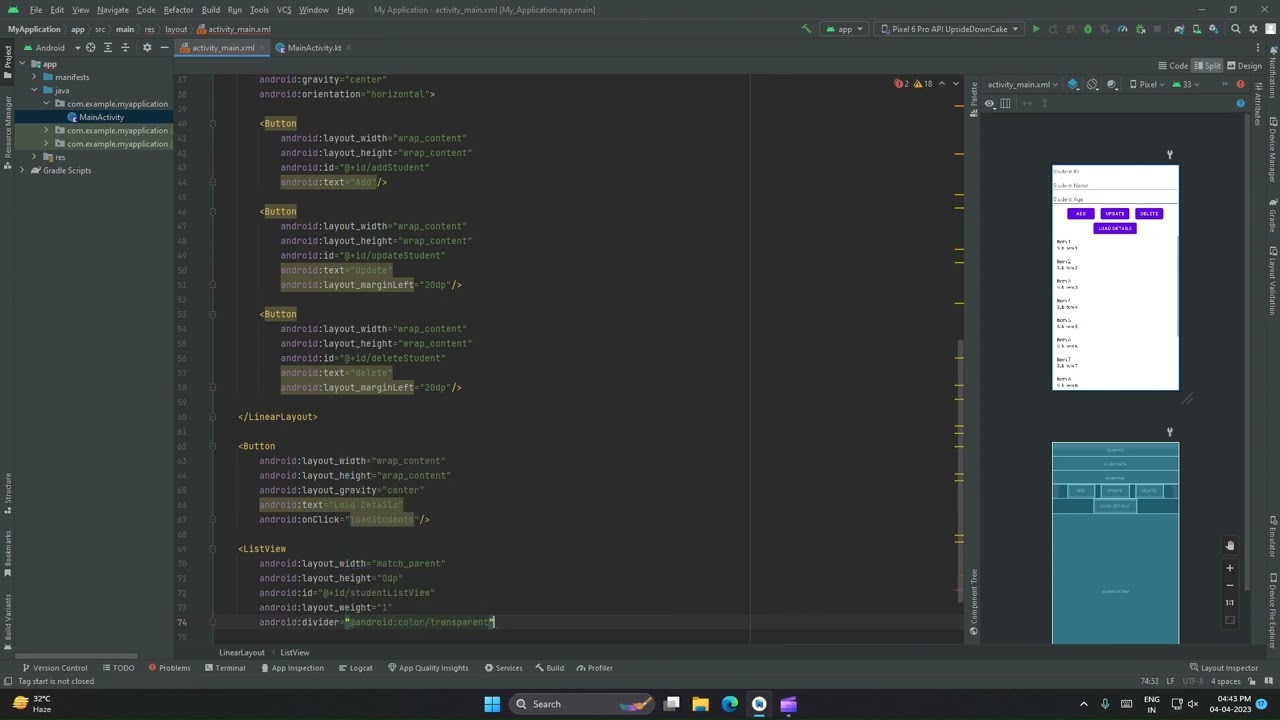
Task: Open File Explorer from Windows taskbar
Action: (x=700, y=704)
